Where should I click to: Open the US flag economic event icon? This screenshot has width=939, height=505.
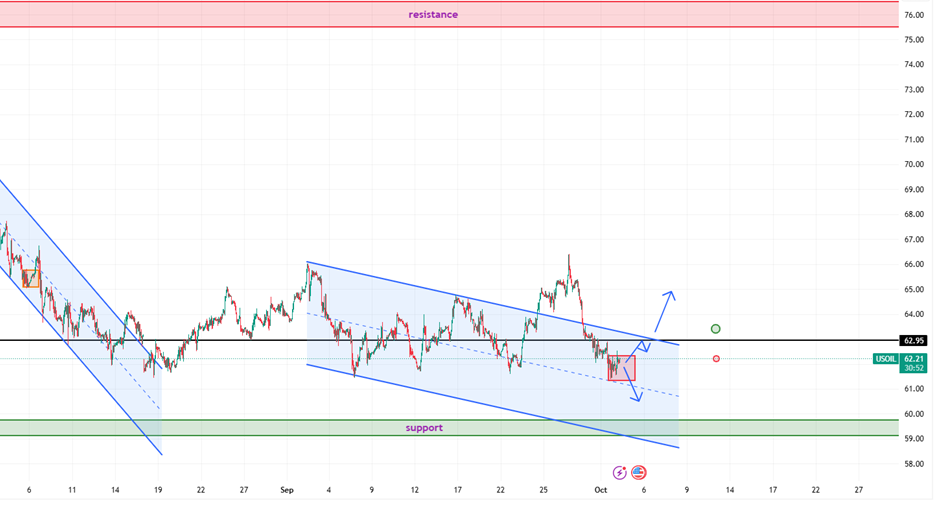pyautogui.click(x=638, y=472)
